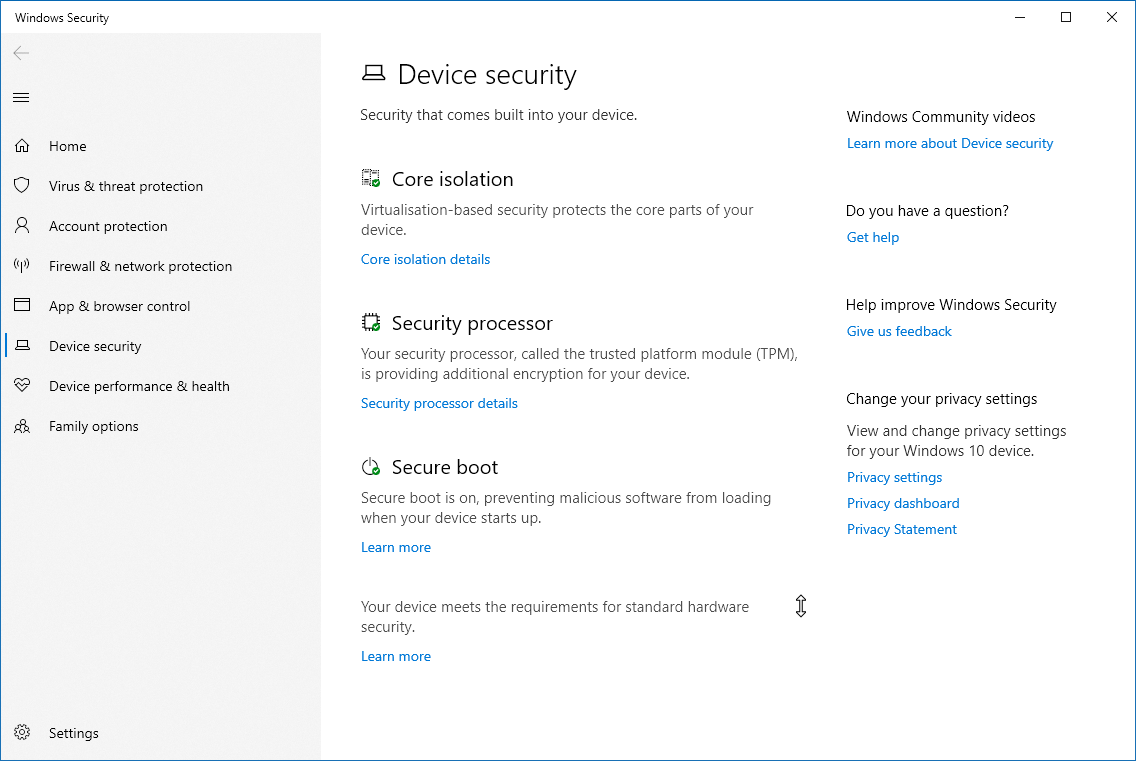
Task: Click the Core isolation heading
Action: click(452, 179)
